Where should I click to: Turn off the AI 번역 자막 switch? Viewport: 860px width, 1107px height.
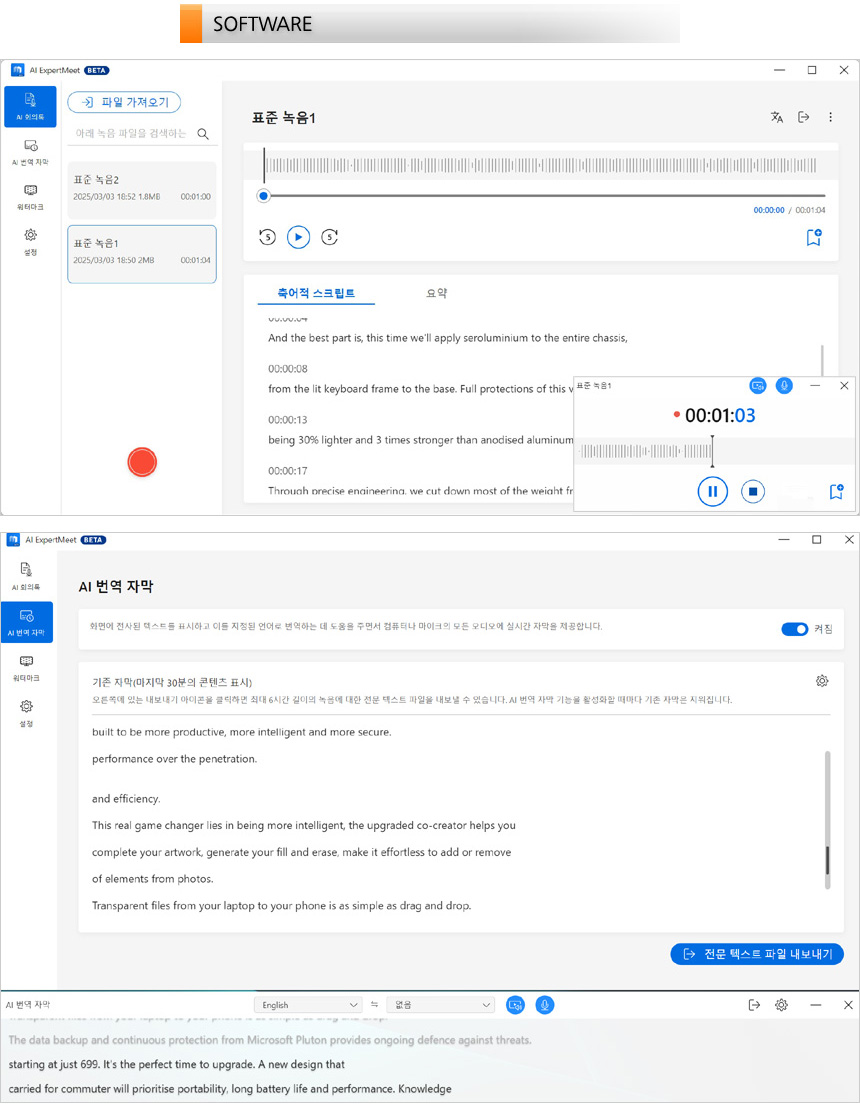(x=794, y=629)
